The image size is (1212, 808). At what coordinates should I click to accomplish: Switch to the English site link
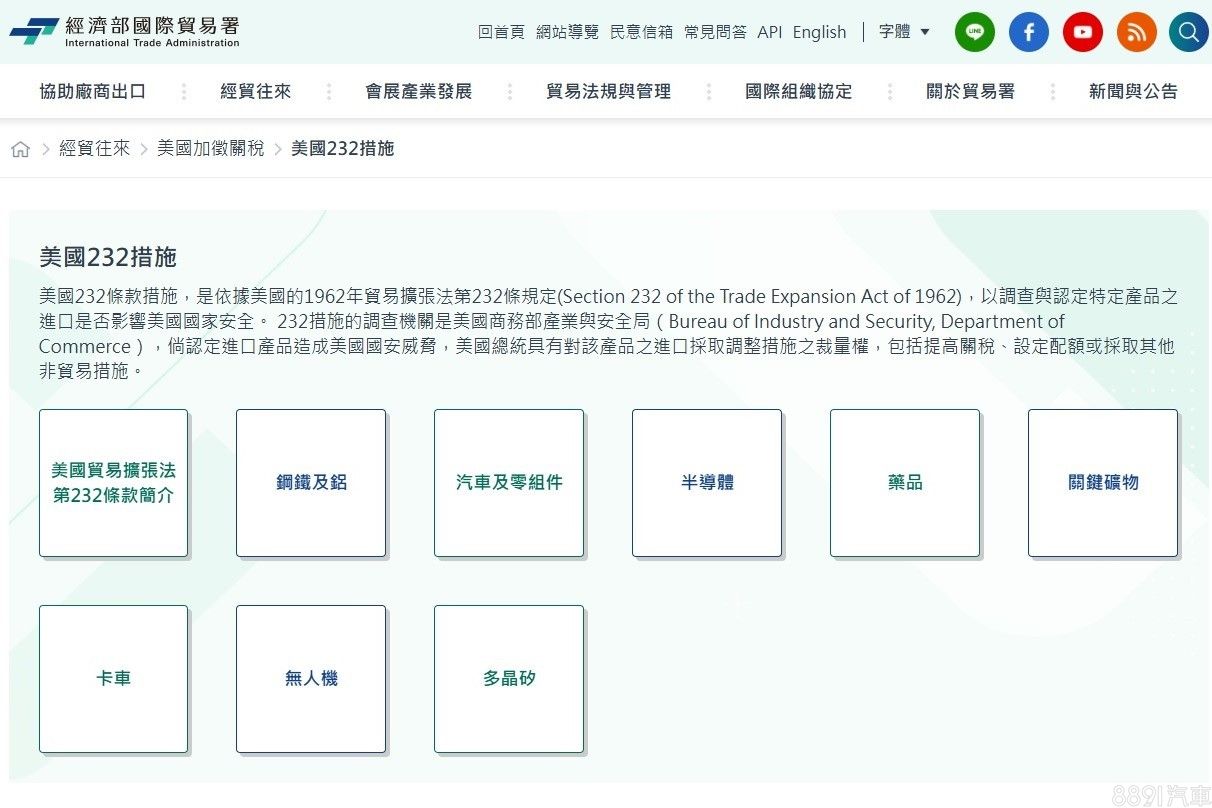[819, 32]
